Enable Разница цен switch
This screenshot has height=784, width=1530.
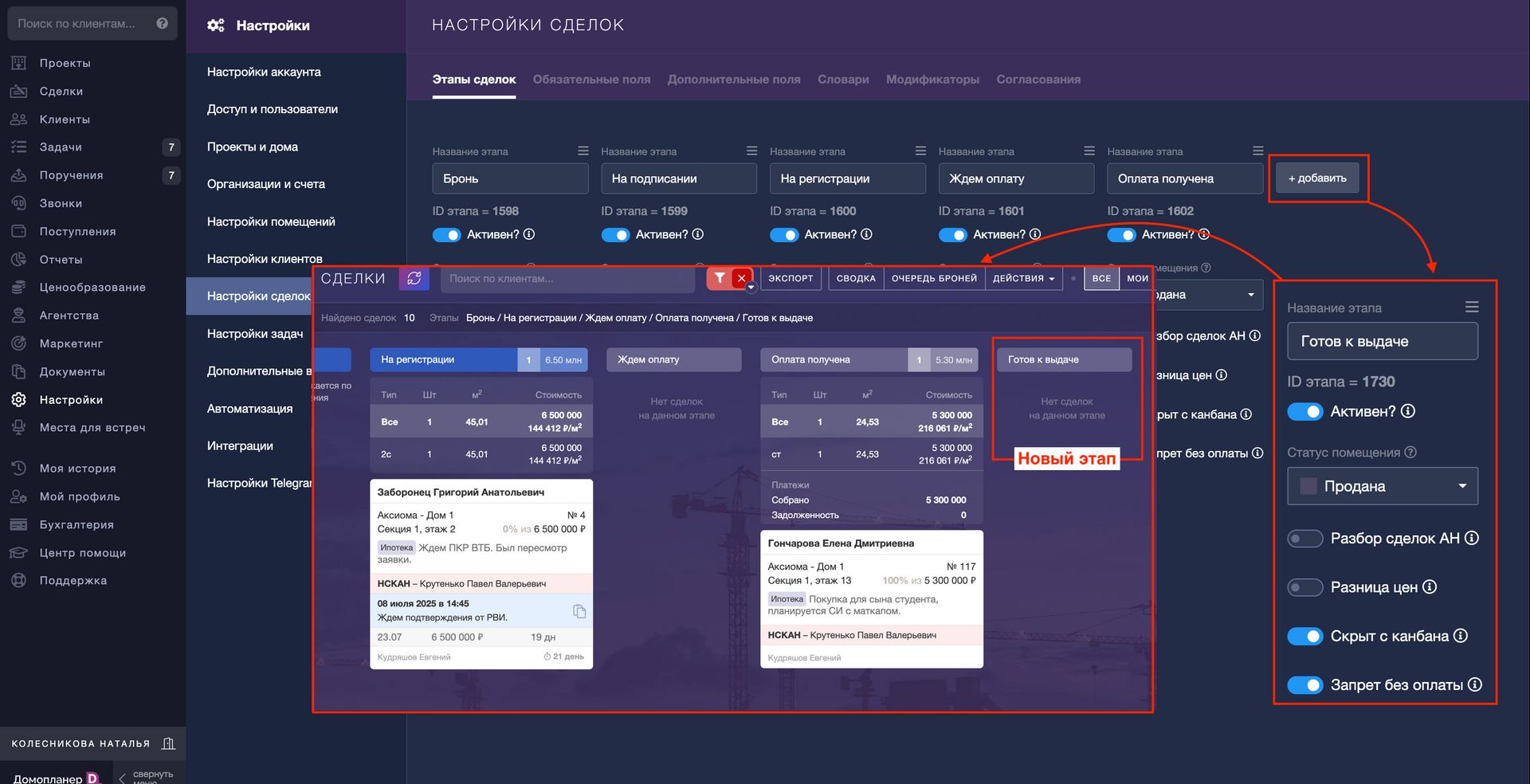(x=1305, y=588)
